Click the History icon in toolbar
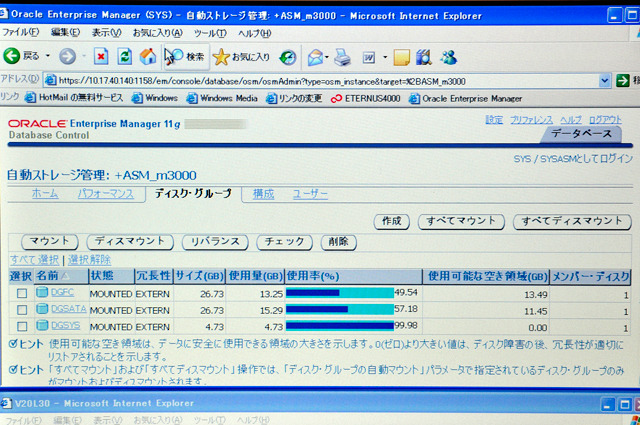640x425 pixels. [288, 57]
